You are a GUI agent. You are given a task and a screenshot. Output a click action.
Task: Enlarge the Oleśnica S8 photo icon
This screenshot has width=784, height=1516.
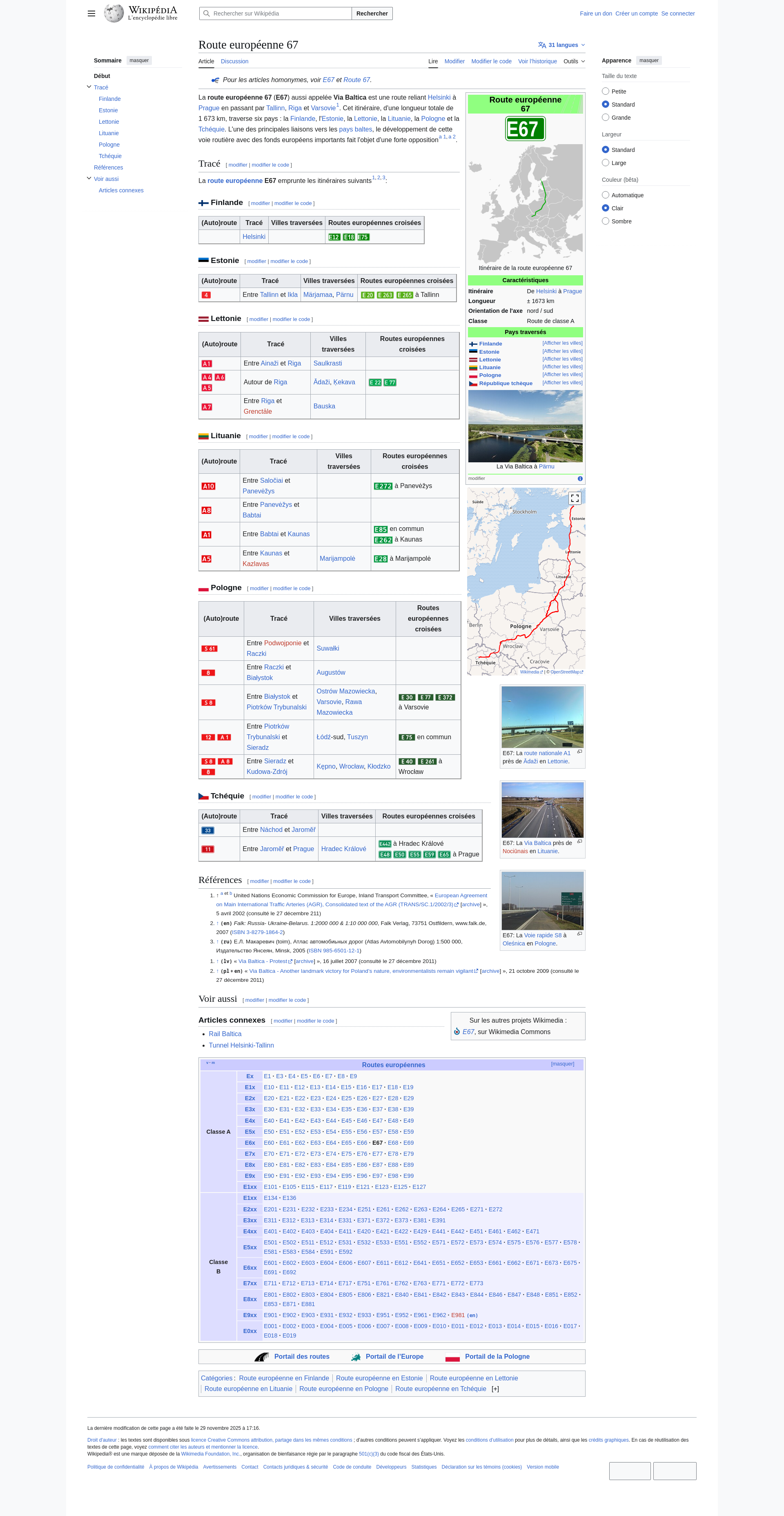pyautogui.click(x=579, y=933)
